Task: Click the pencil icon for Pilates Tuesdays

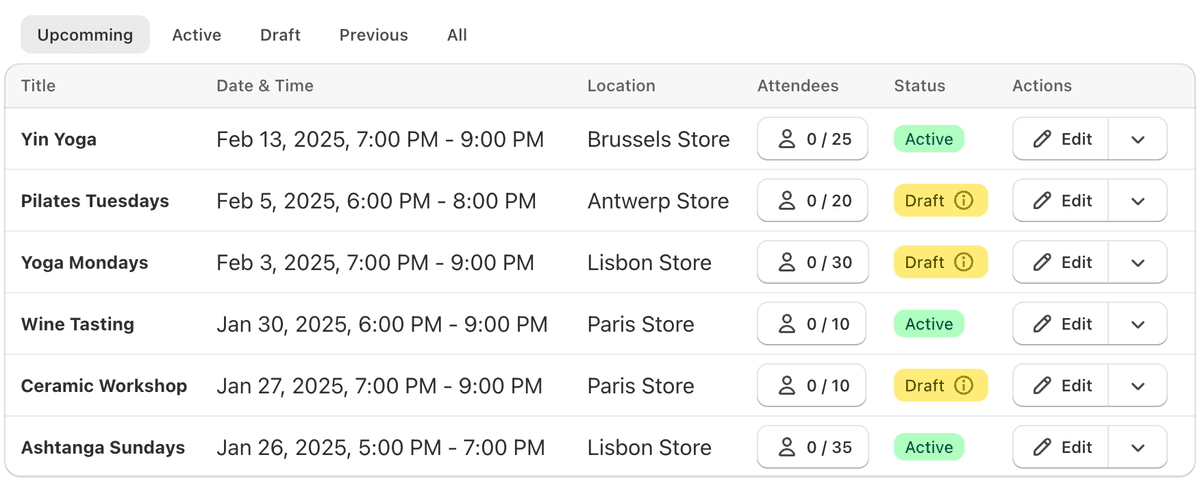Action: (1042, 201)
